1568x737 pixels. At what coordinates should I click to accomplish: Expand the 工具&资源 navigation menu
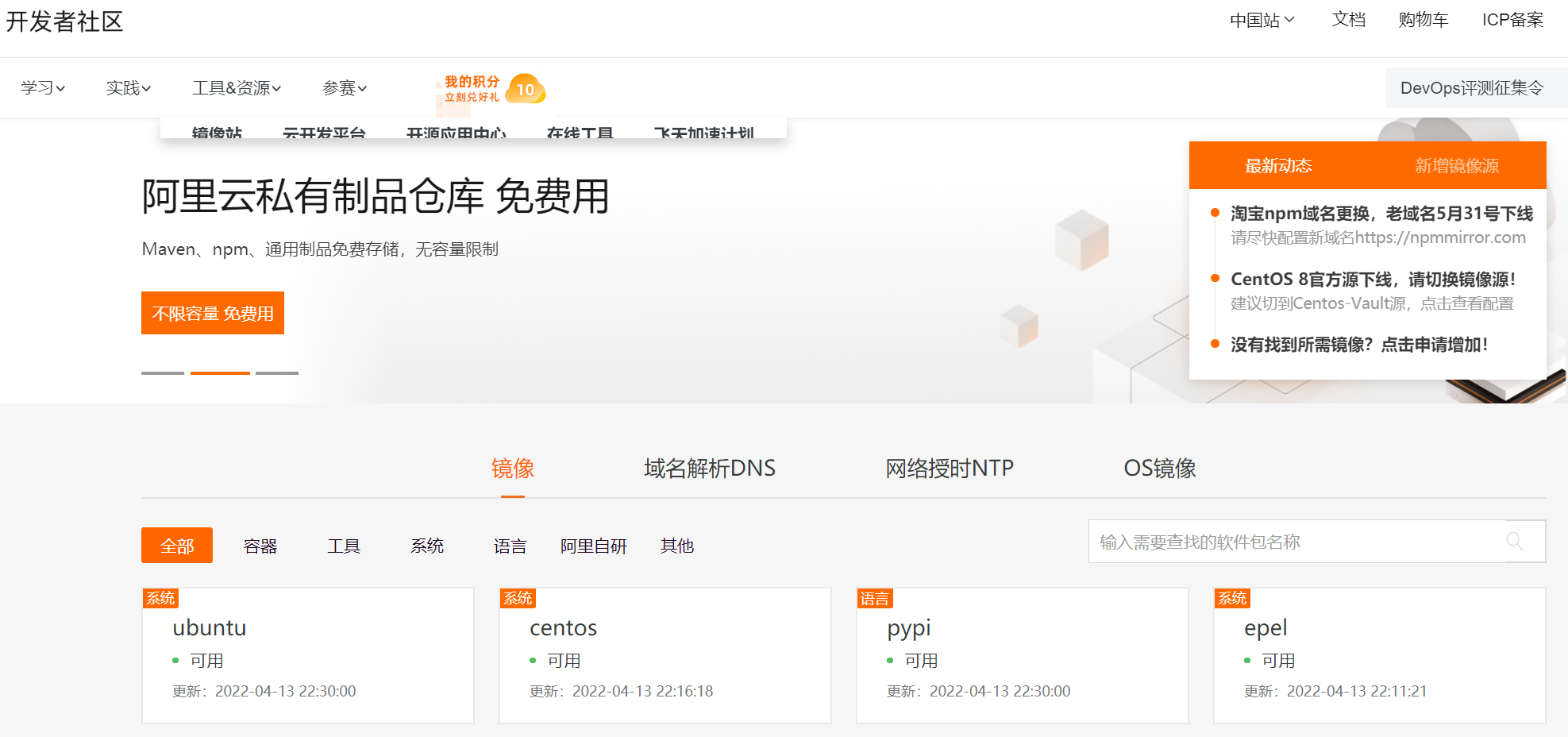[237, 88]
